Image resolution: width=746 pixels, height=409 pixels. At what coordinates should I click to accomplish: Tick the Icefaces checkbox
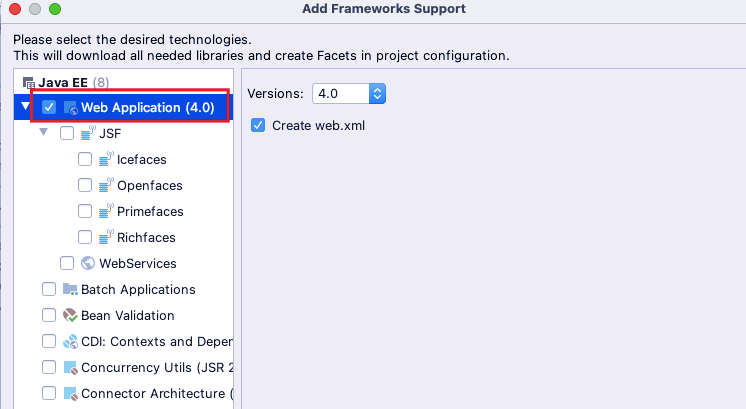click(x=85, y=159)
